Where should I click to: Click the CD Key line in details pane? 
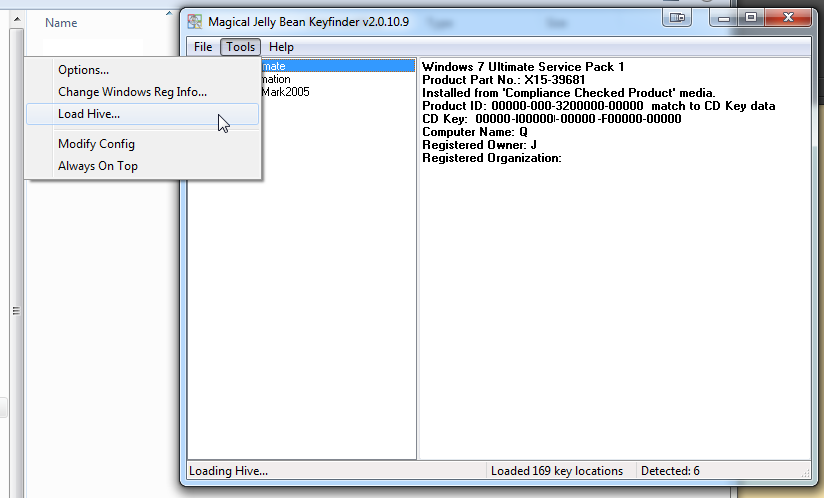(552, 119)
